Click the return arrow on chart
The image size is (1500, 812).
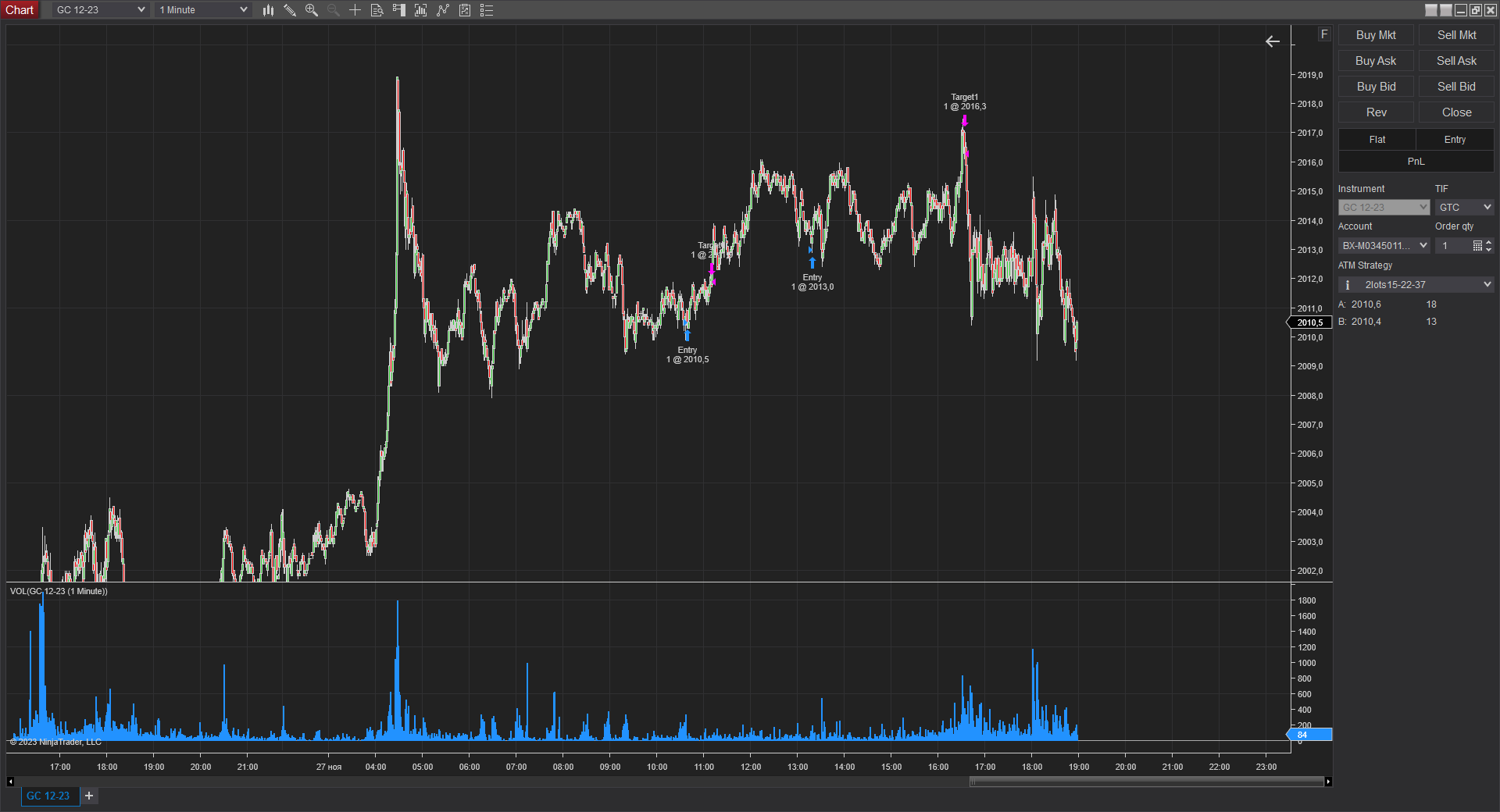coord(1272,41)
